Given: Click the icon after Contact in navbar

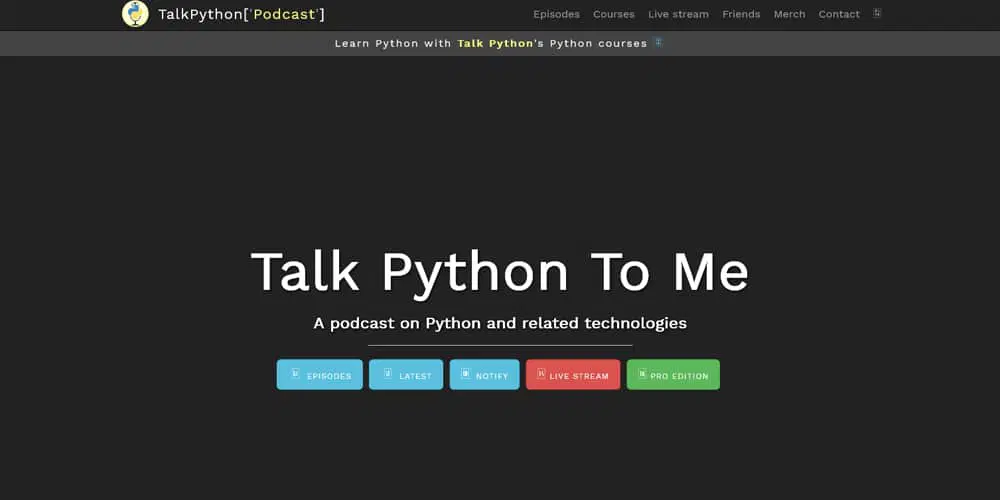Looking at the screenshot, I should coord(877,13).
